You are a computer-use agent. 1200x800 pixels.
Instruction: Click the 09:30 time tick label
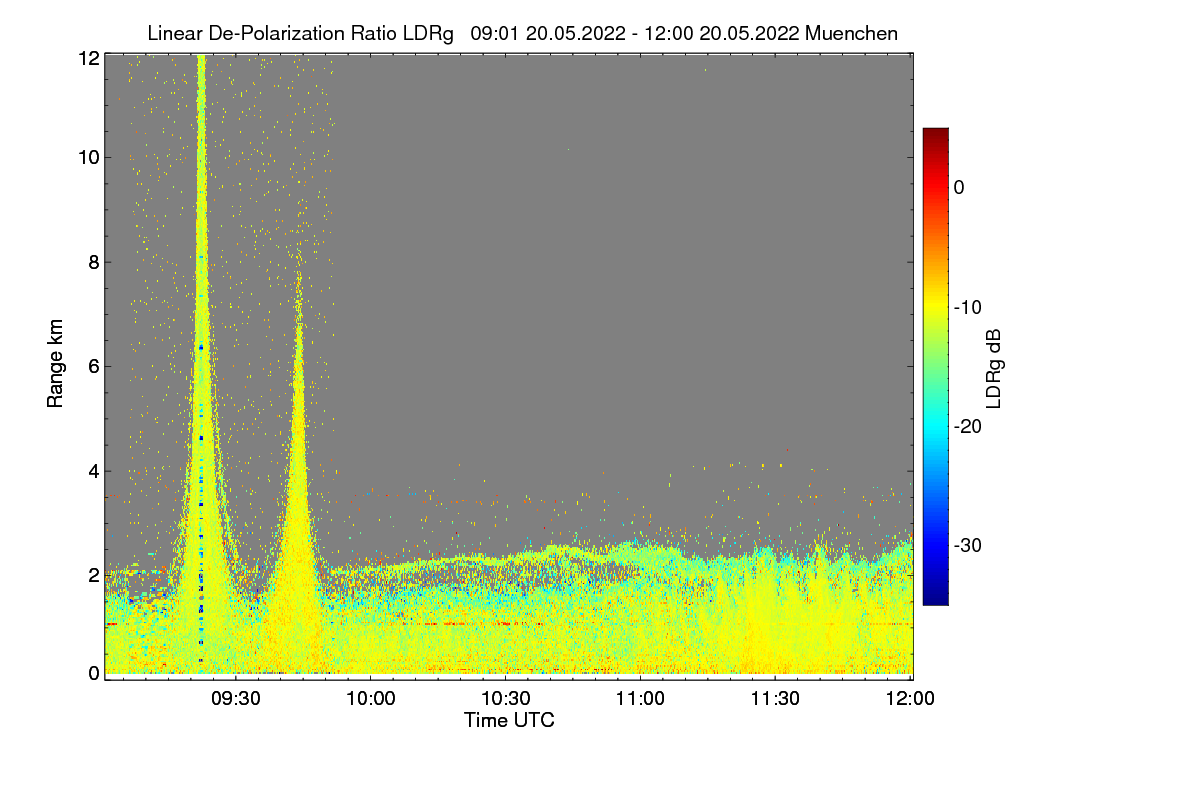click(x=236, y=698)
